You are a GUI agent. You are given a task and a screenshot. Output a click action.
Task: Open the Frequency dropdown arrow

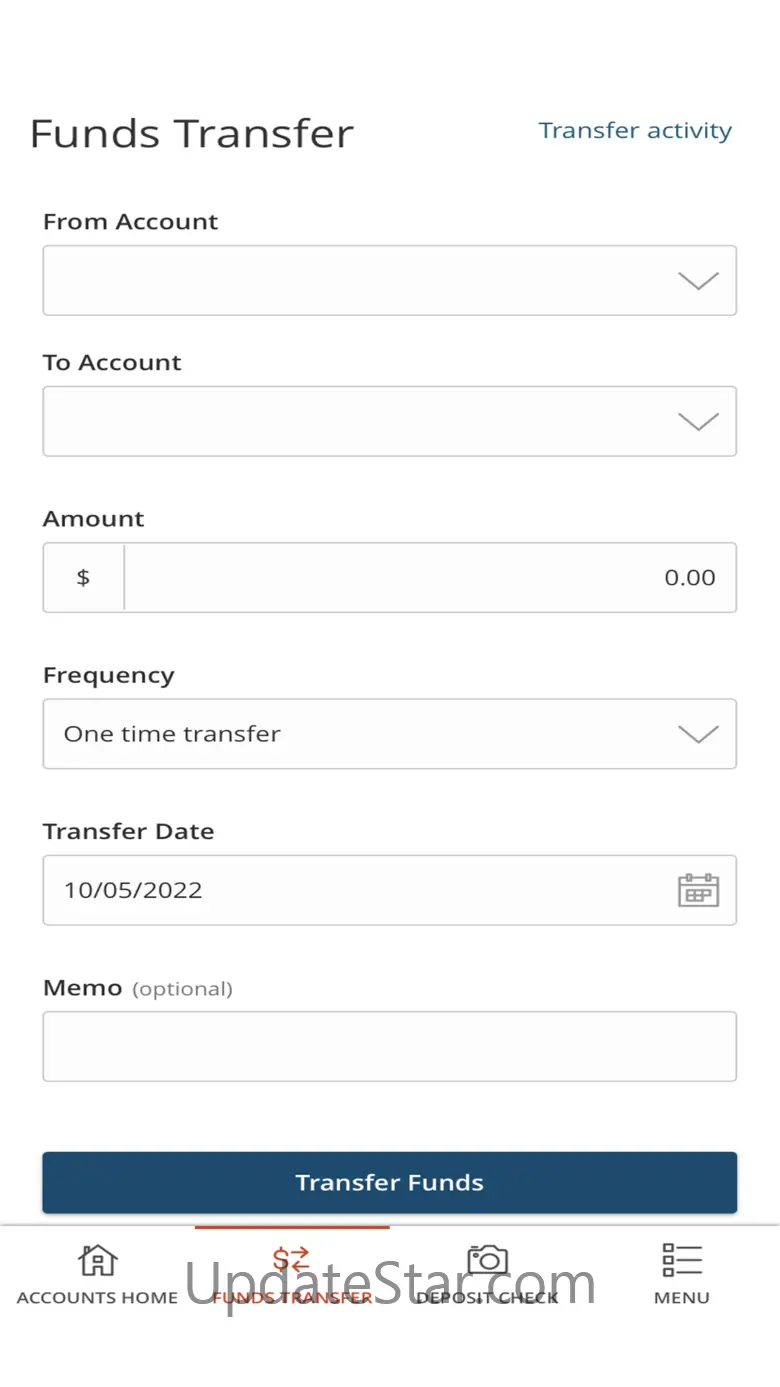(x=698, y=734)
